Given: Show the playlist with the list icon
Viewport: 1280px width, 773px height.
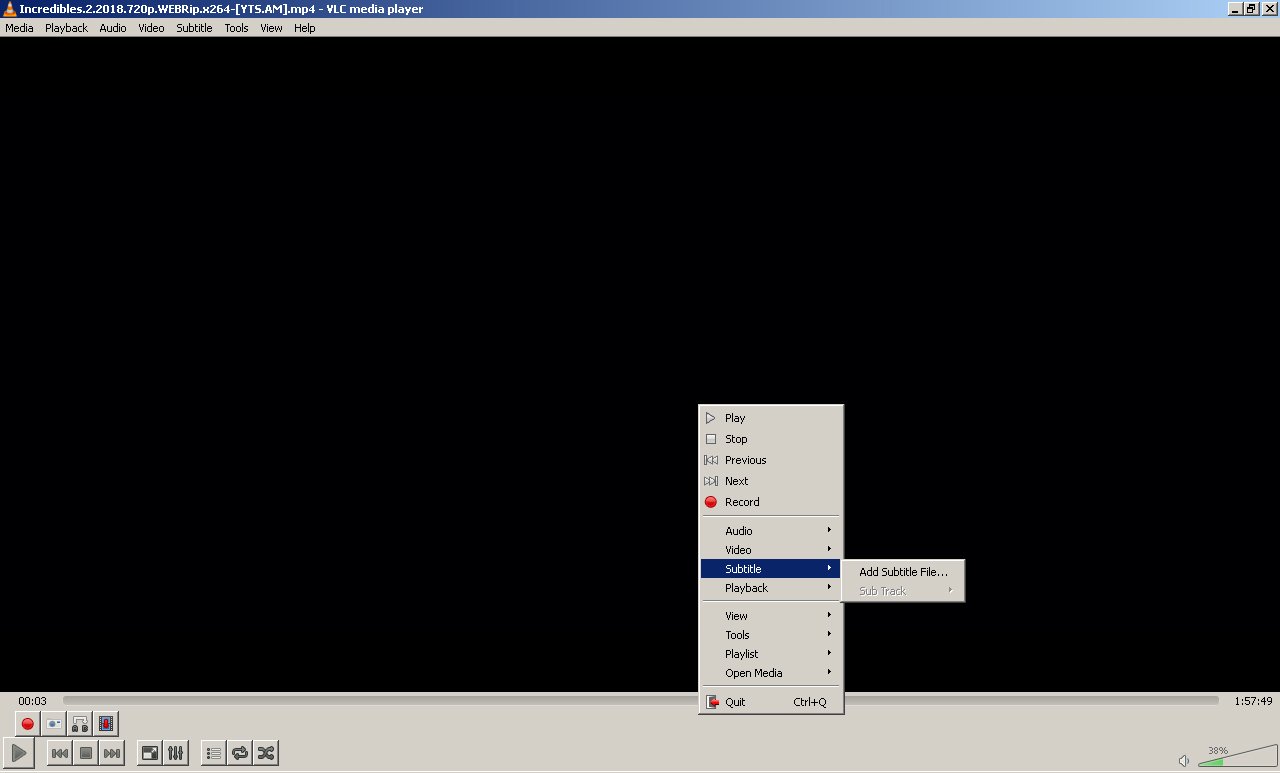Looking at the screenshot, I should pos(213,753).
